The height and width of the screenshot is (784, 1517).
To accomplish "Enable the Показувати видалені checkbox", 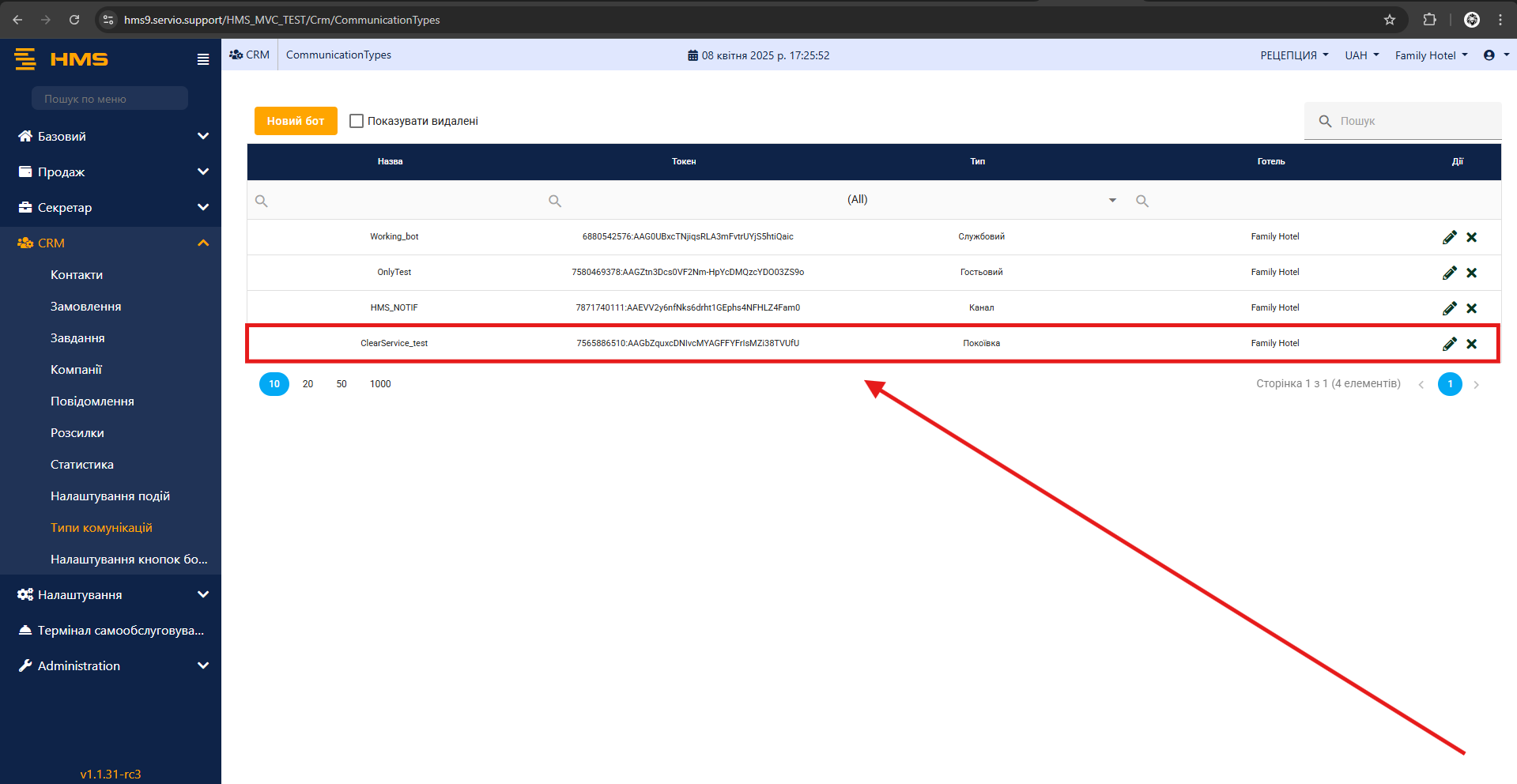I will coord(357,121).
